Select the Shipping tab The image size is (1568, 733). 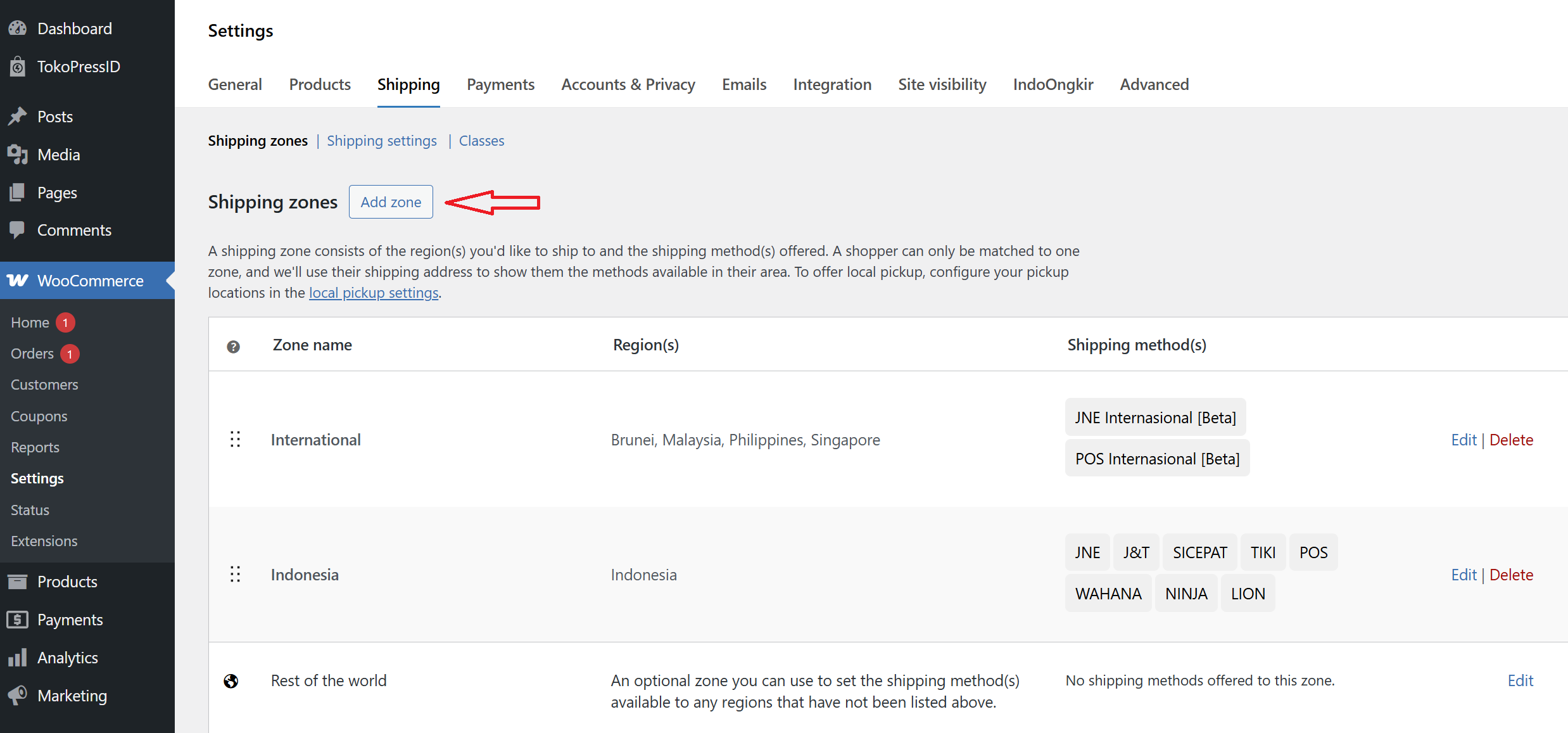[x=408, y=84]
